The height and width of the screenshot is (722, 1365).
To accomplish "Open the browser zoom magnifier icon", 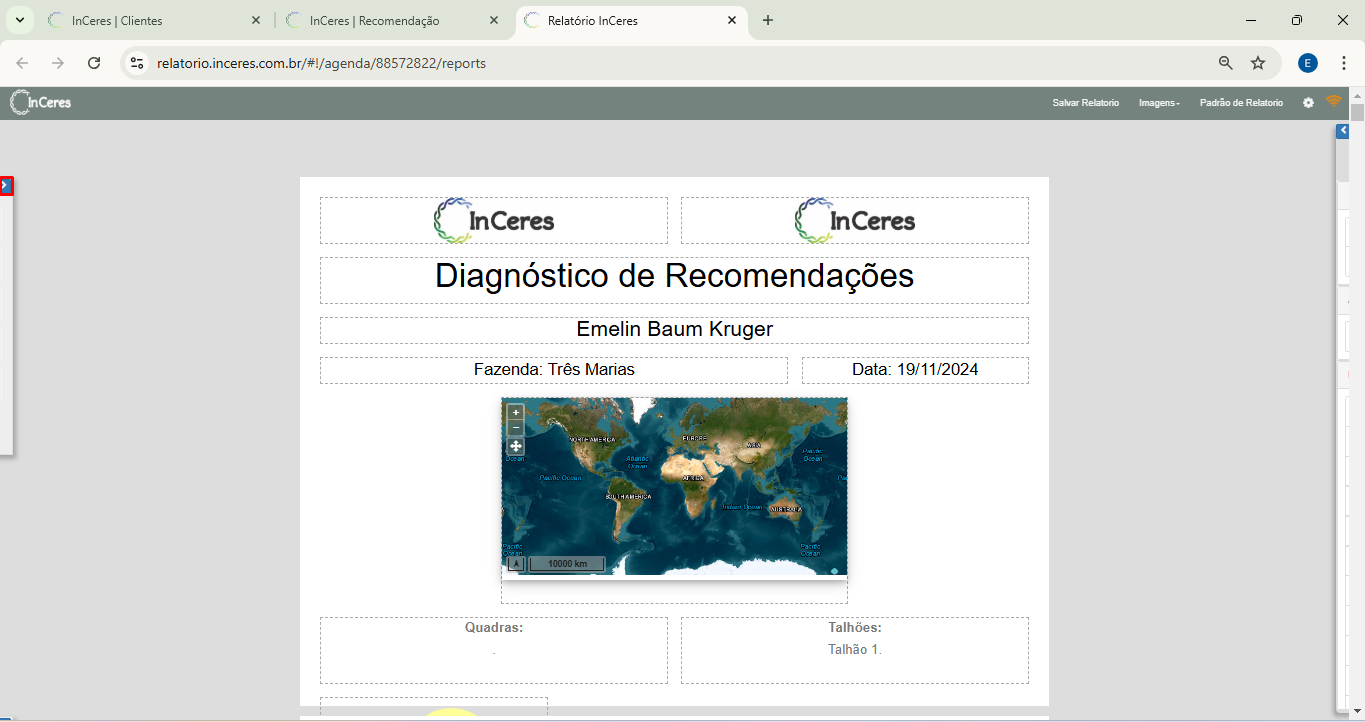I will [1226, 63].
